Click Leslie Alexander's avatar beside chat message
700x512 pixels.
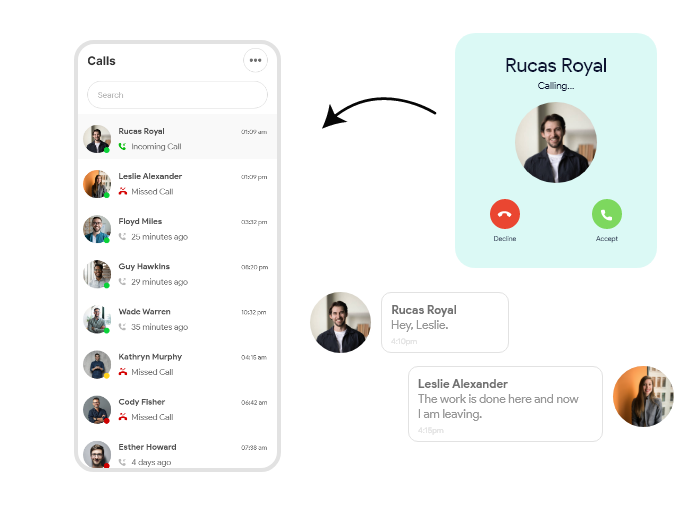[x=643, y=396]
